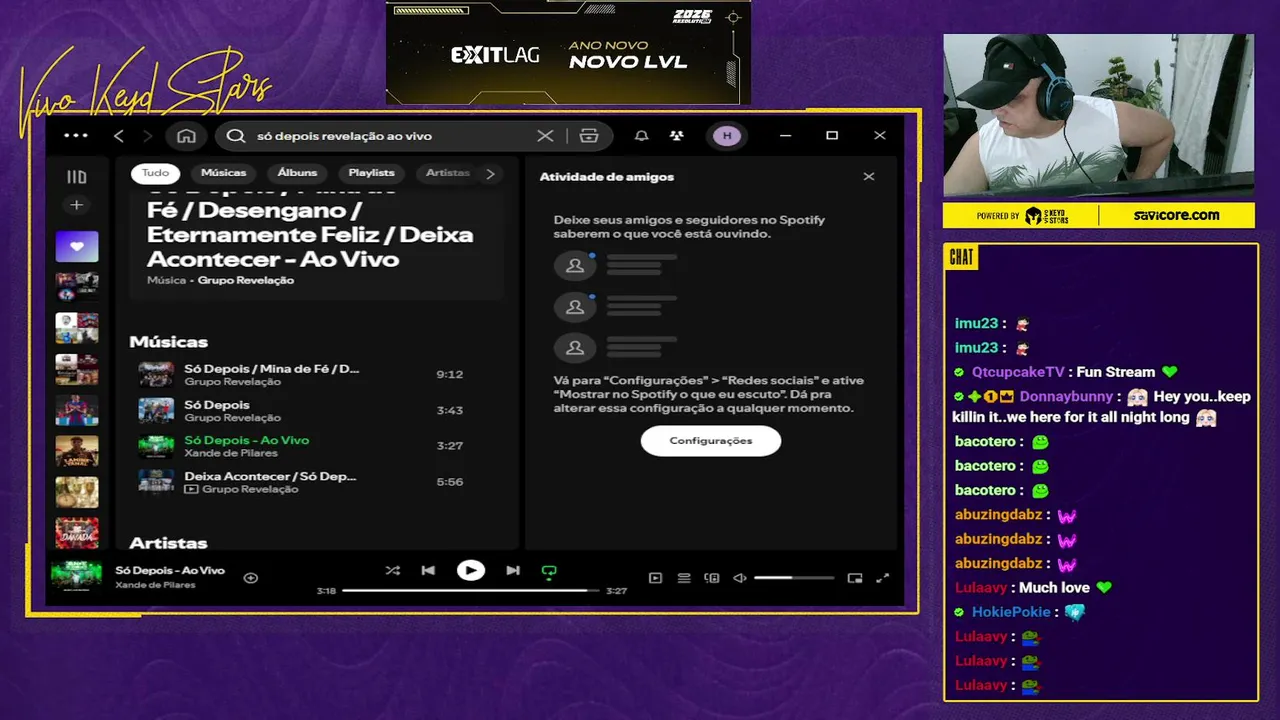
Task: Toggle the Friend Activity icon in top bar
Action: click(x=677, y=136)
